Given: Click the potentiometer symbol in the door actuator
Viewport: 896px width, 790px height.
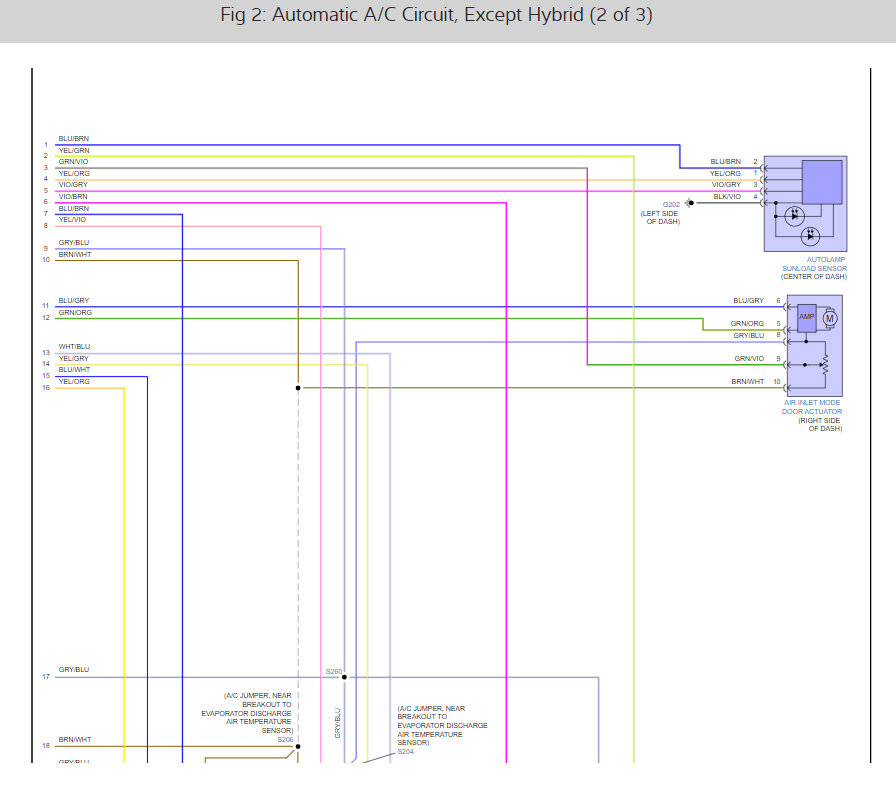Looking at the screenshot, I should click(824, 364).
